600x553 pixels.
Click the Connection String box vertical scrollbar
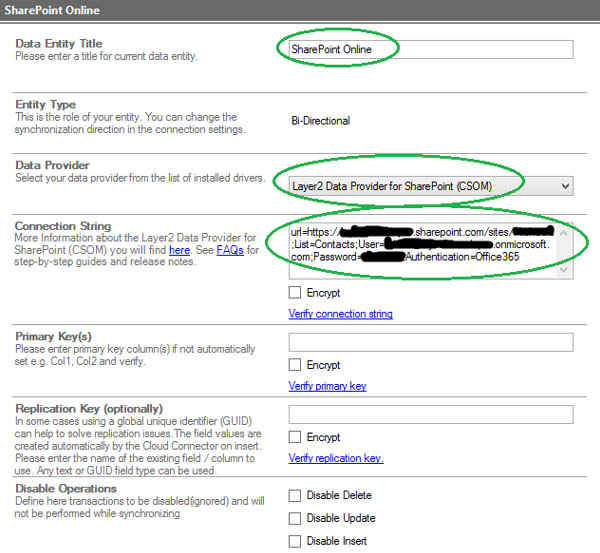coord(566,252)
